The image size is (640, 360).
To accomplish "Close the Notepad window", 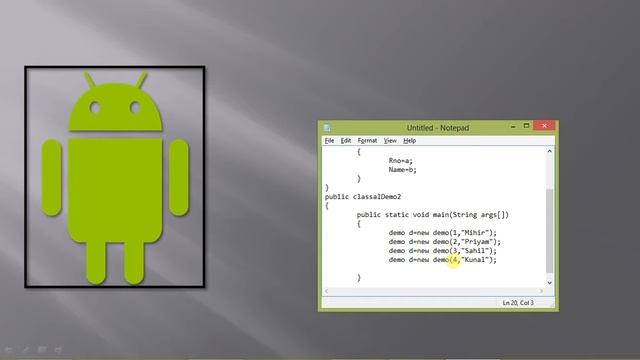I will pos(544,126).
